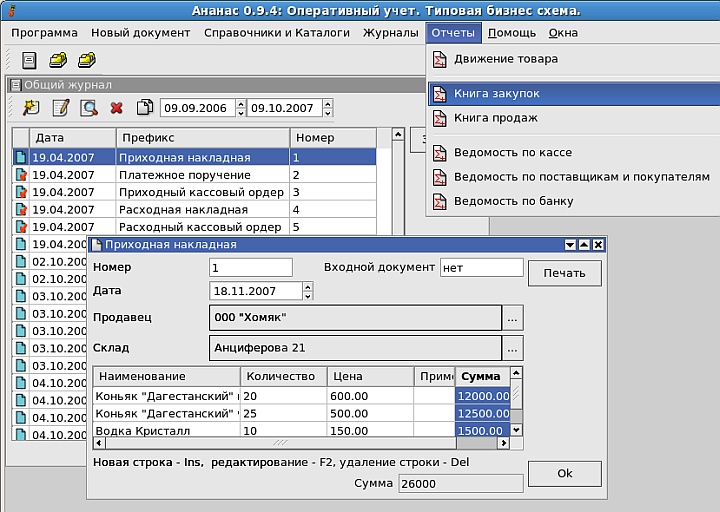Select the Платежное поручение journal row
720x512 pixels.
tap(195, 175)
